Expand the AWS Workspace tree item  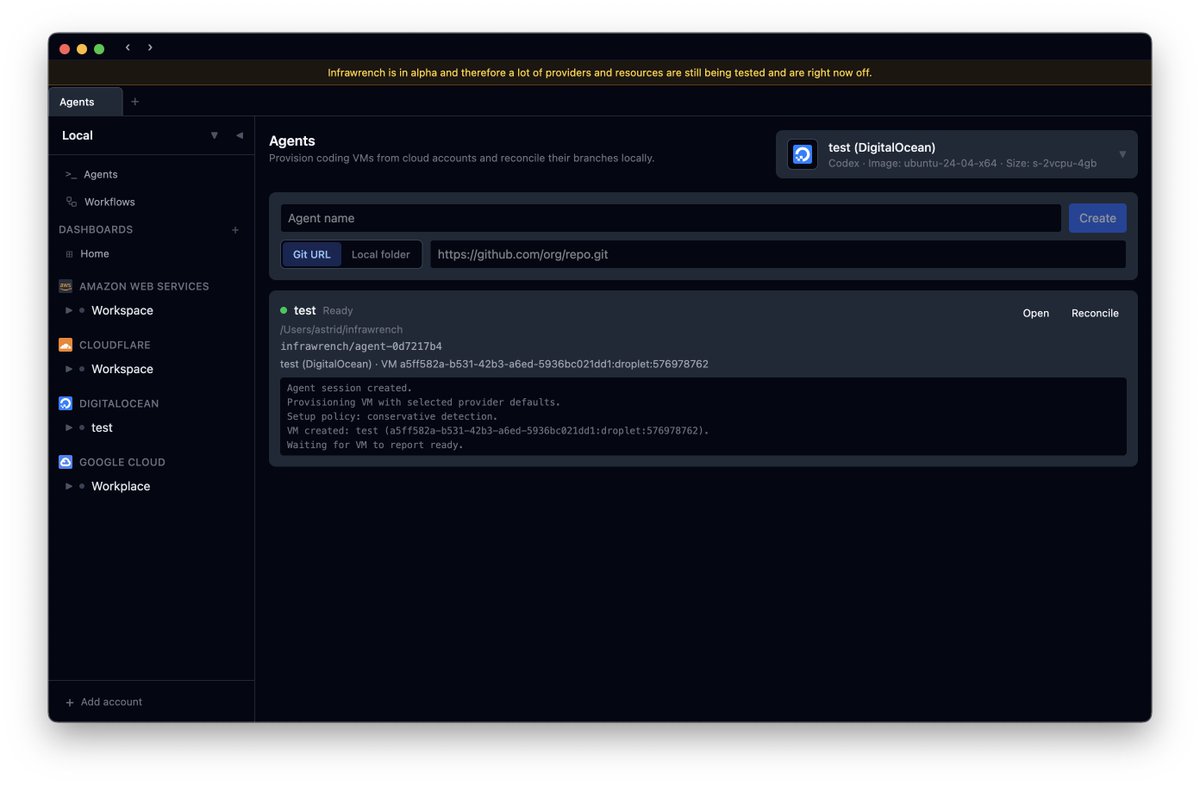(x=69, y=311)
